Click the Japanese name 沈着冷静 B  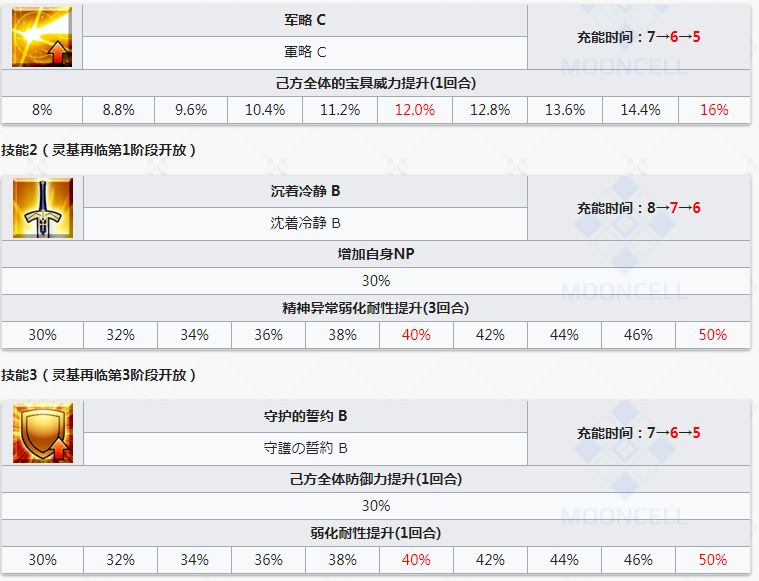(305, 223)
